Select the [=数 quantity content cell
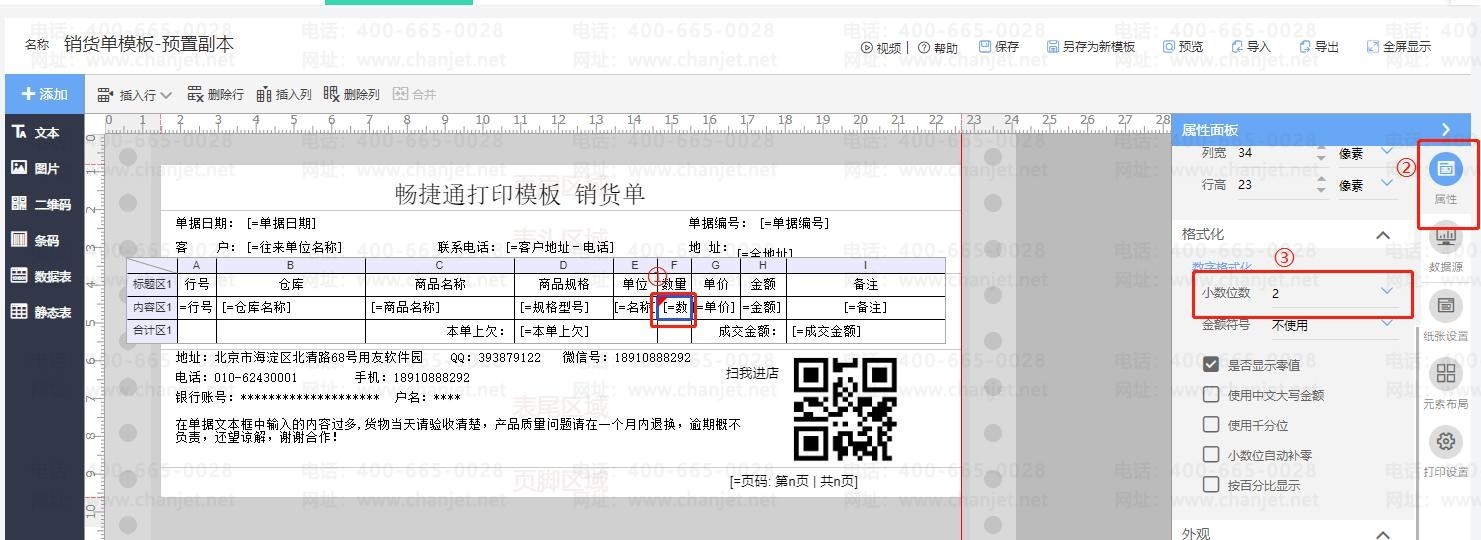The width and height of the screenshot is (1481, 540). (x=674, y=307)
